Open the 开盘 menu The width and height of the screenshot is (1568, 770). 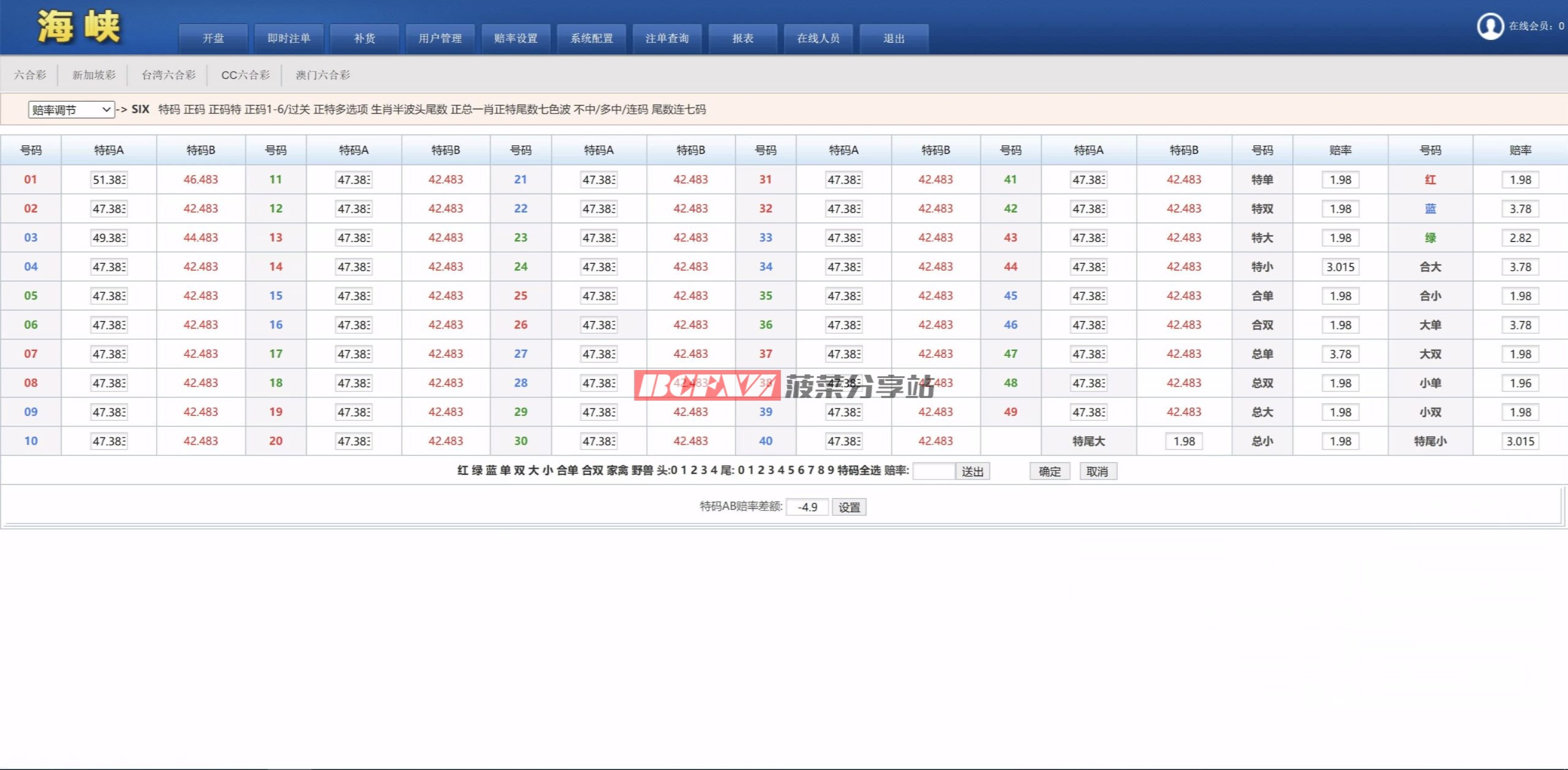point(213,39)
